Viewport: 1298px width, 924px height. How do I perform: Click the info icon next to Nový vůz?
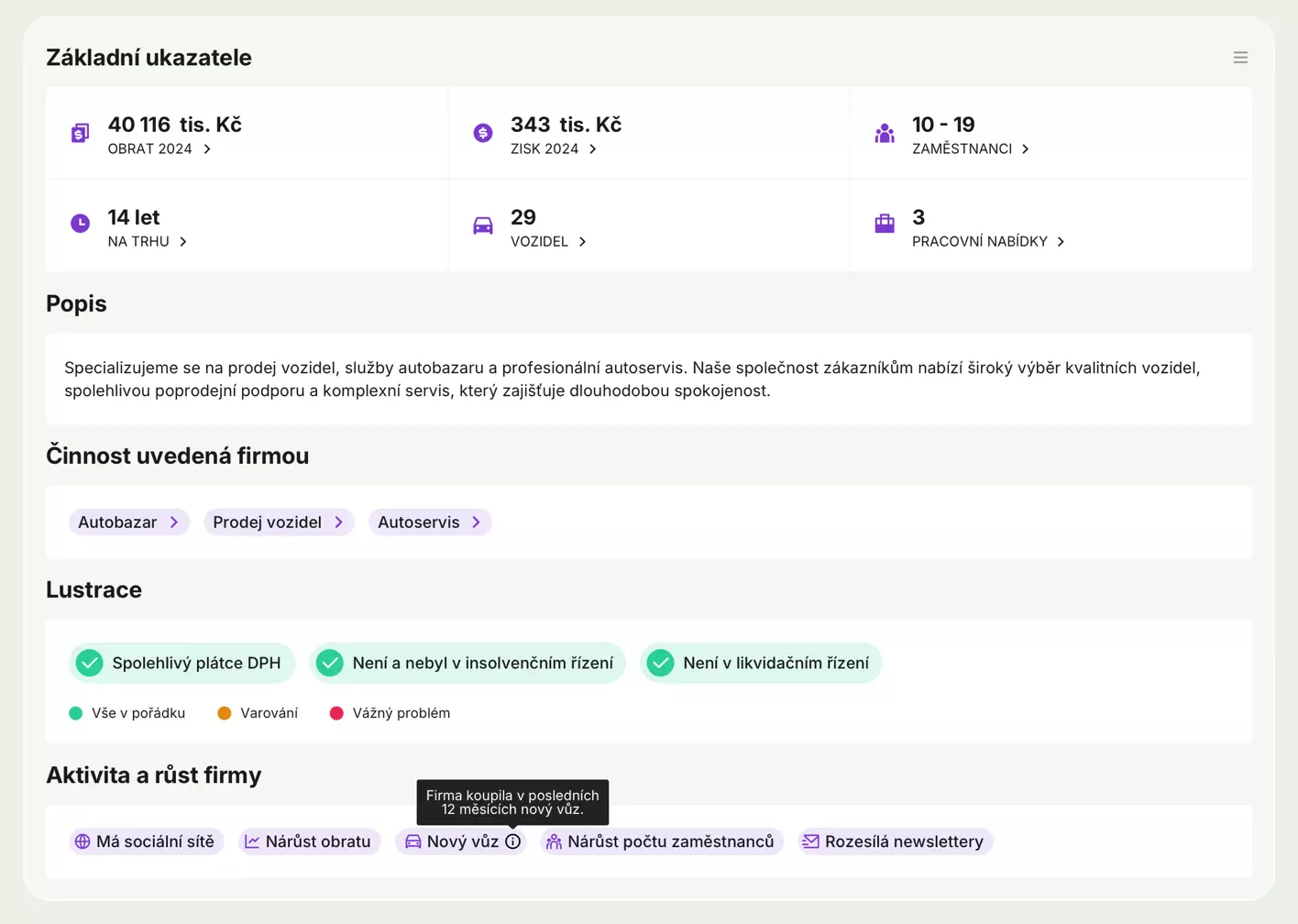(x=513, y=841)
